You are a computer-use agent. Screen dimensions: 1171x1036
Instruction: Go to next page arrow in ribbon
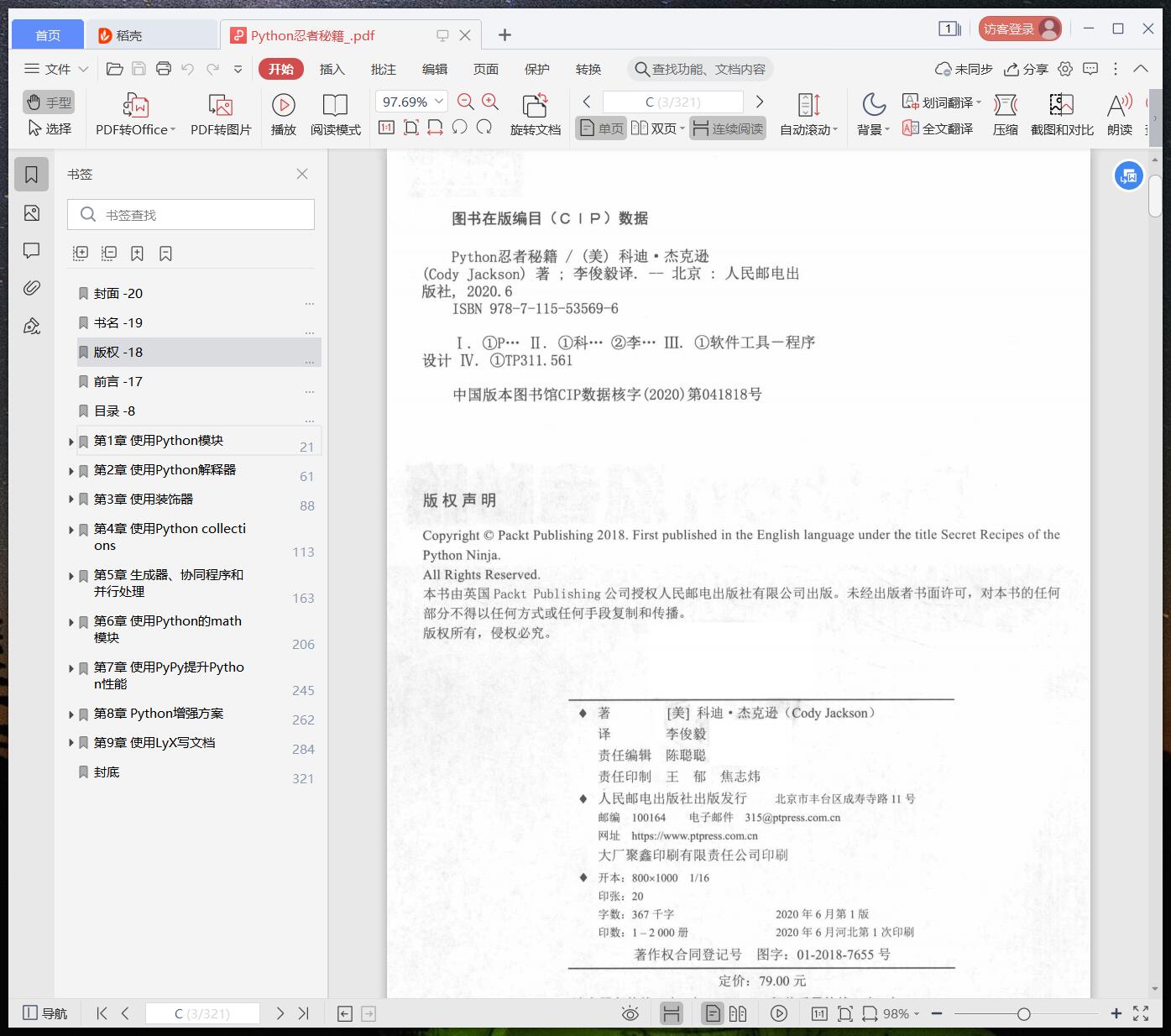tap(760, 102)
